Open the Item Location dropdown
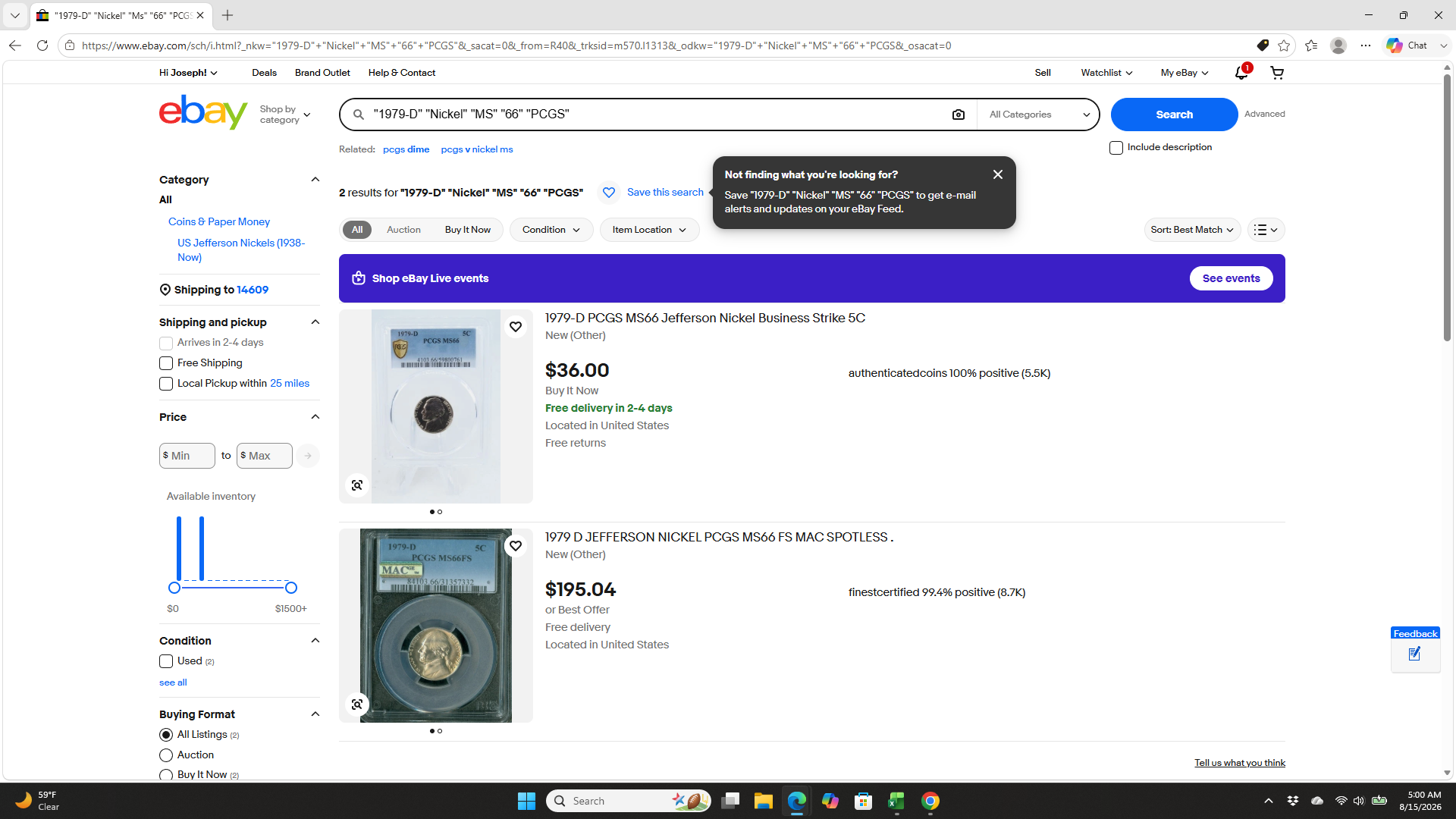 (649, 230)
